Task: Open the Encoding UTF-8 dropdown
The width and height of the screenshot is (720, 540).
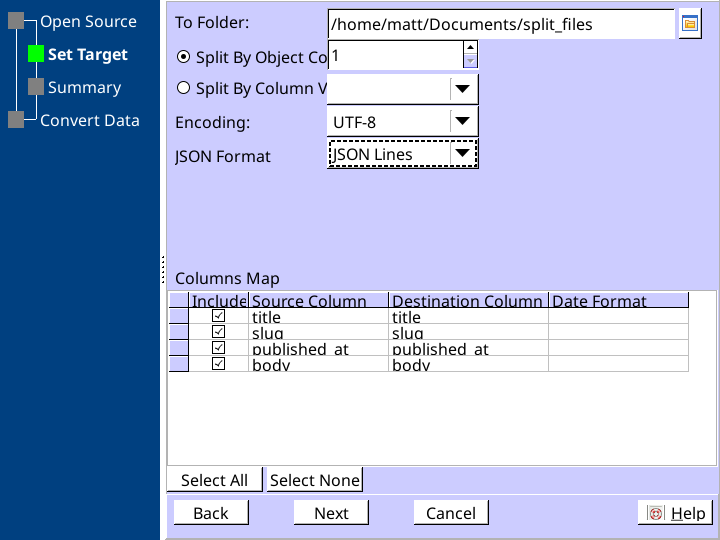Action: [461, 122]
